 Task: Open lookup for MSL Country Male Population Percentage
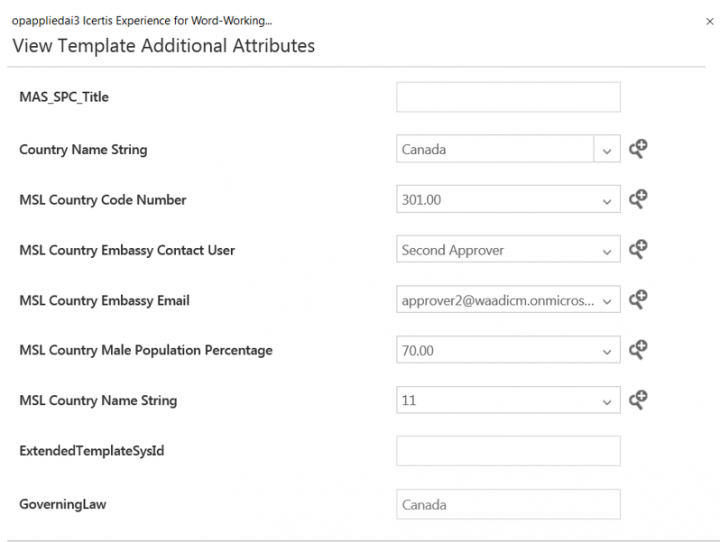tap(638, 350)
